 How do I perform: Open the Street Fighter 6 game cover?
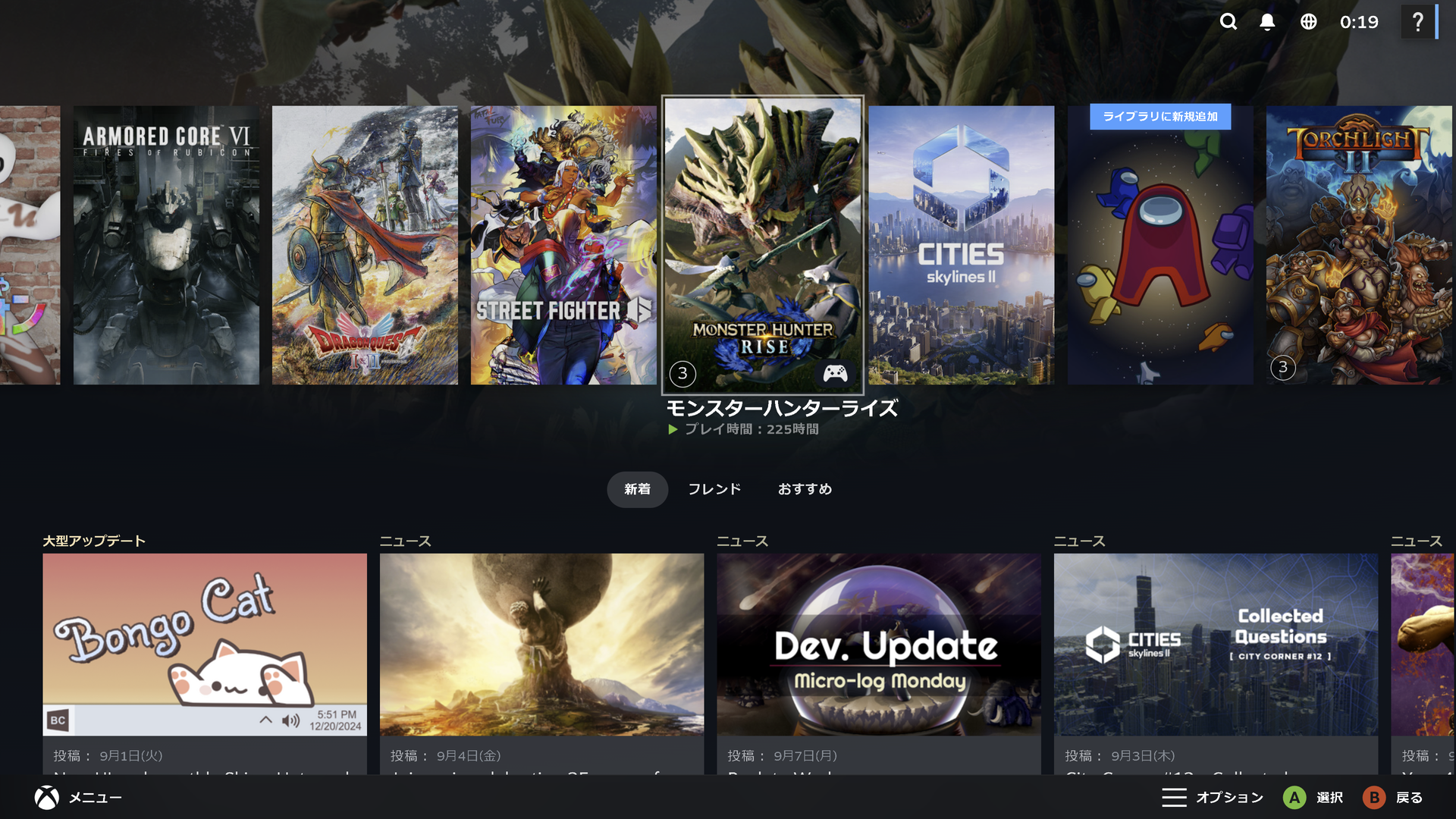coord(563,245)
